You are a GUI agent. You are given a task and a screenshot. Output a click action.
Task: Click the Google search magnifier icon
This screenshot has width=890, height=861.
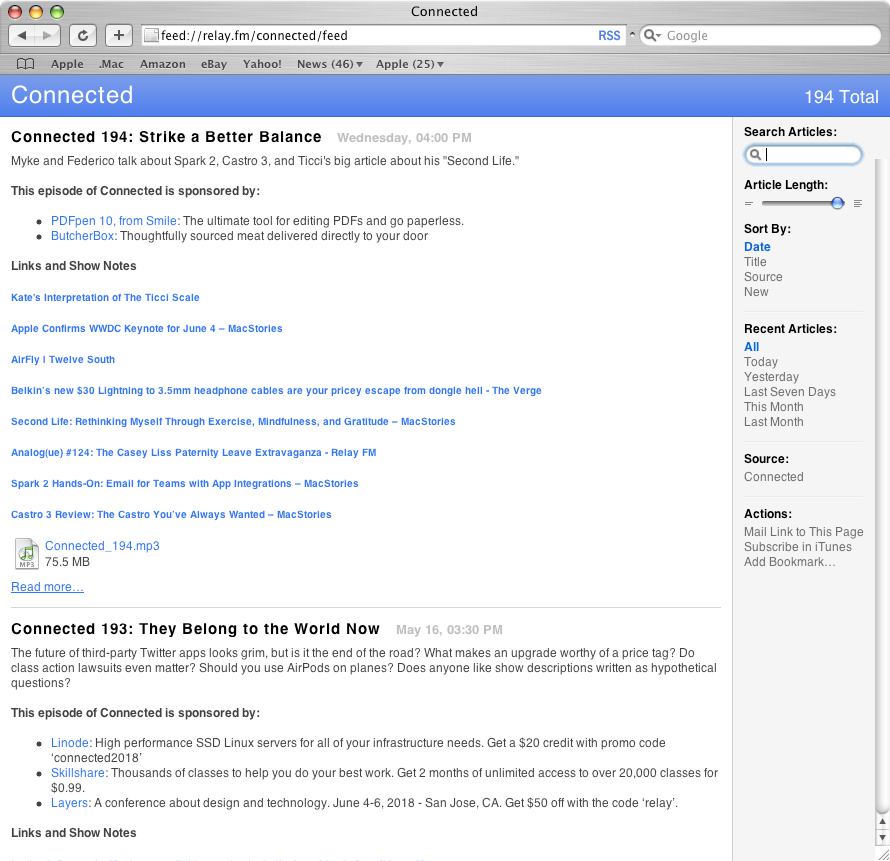pyautogui.click(x=652, y=36)
